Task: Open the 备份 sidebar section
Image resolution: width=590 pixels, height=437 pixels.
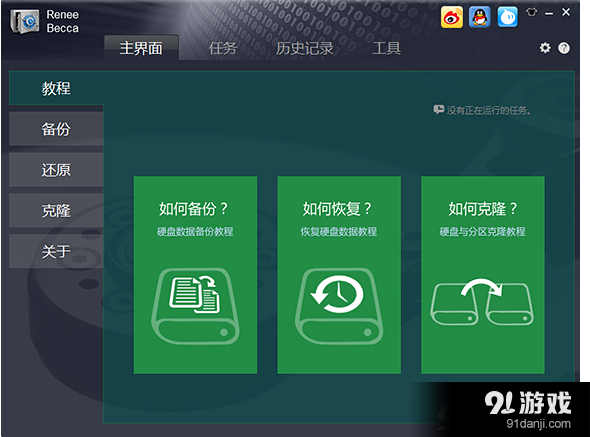Action: click(56, 129)
